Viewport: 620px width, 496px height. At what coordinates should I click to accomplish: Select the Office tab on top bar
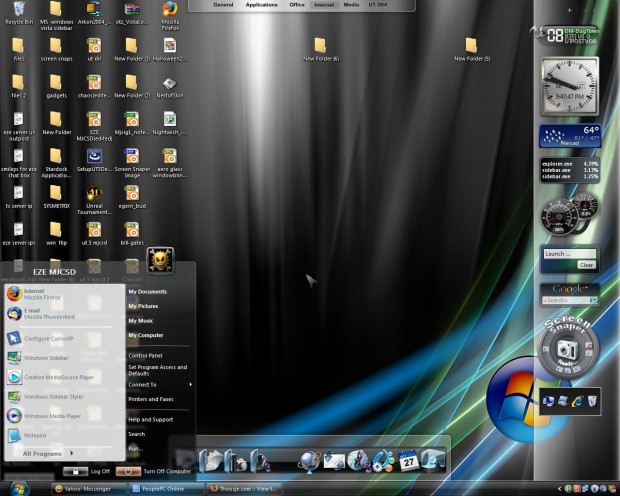pos(297,5)
